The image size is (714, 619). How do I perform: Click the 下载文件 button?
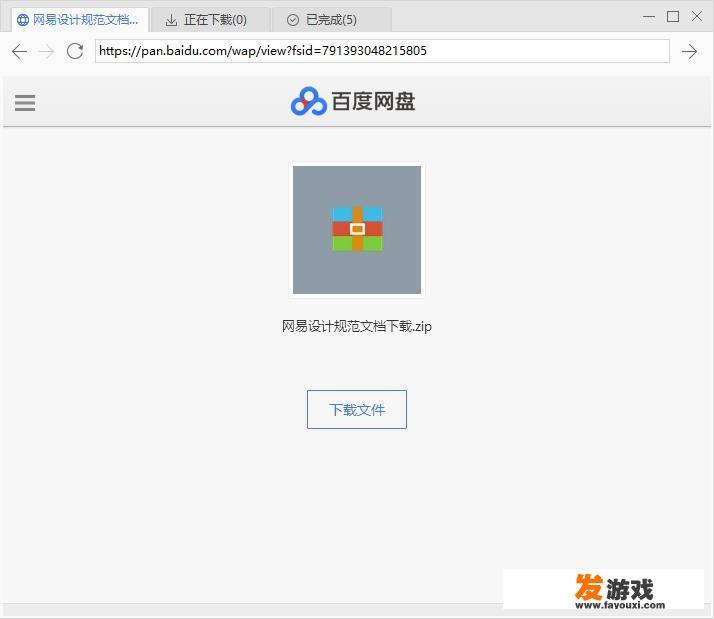pyautogui.click(x=357, y=409)
